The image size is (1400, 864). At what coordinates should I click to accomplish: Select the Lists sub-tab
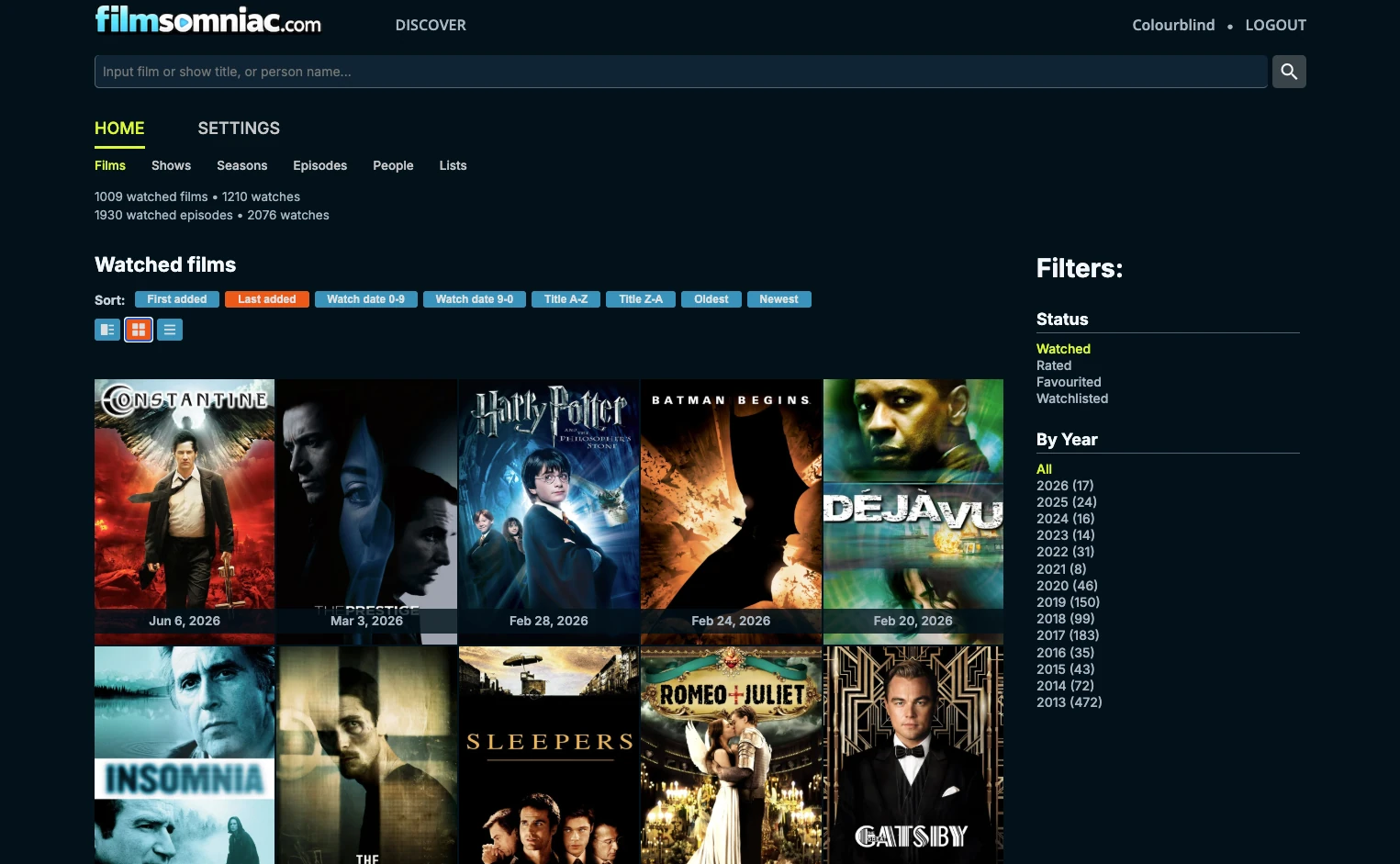click(x=453, y=166)
